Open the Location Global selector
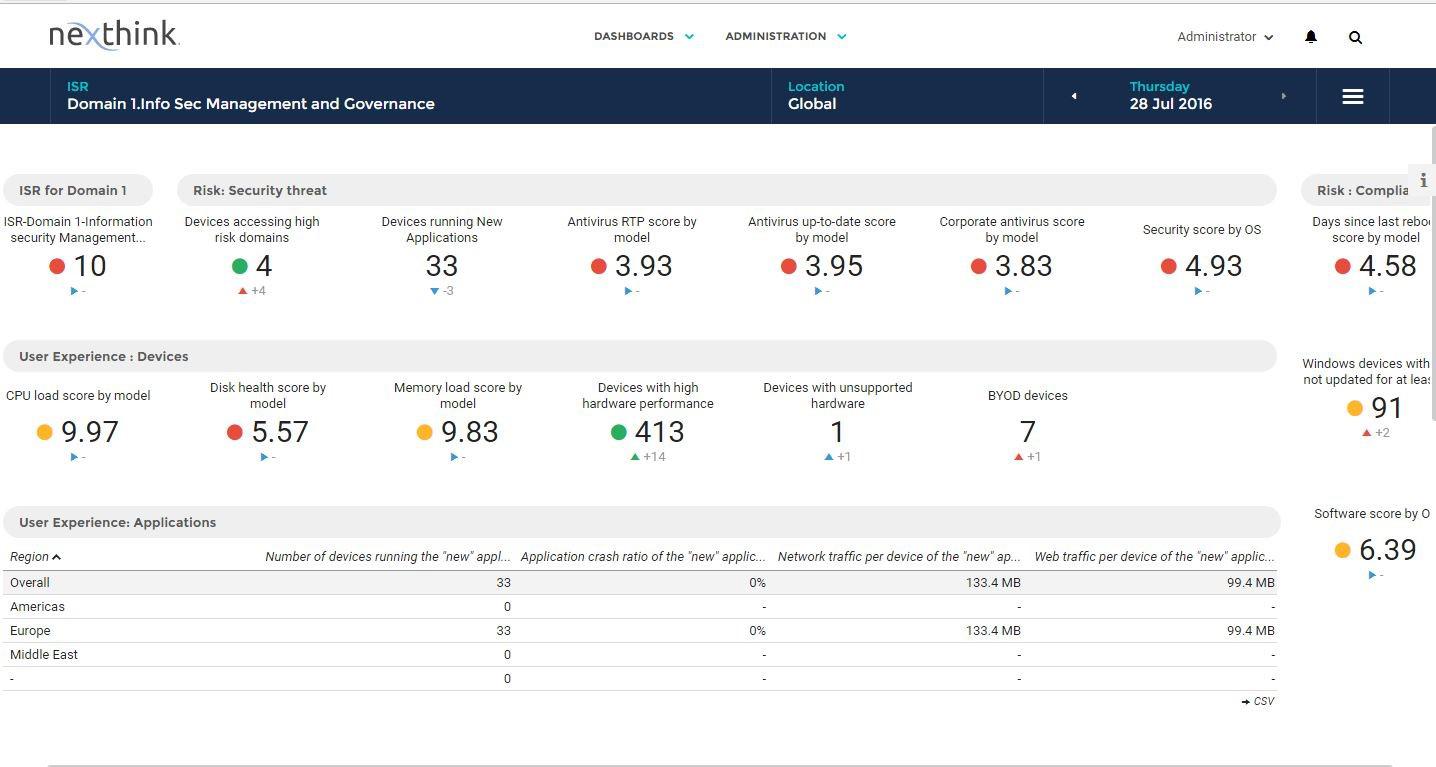Viewport: 1436px width, 767px height. point(906,96)
